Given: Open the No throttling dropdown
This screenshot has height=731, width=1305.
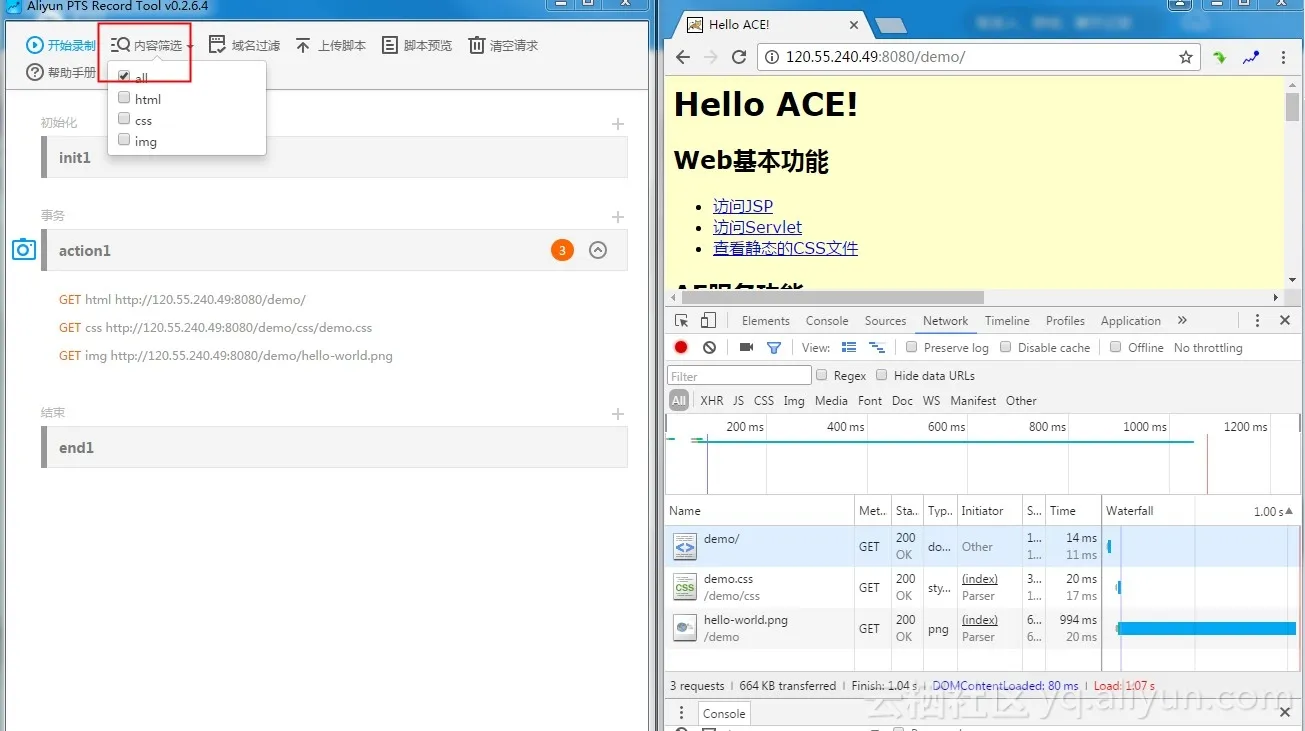Looking at the screenshot, I should pos(1208,348).
